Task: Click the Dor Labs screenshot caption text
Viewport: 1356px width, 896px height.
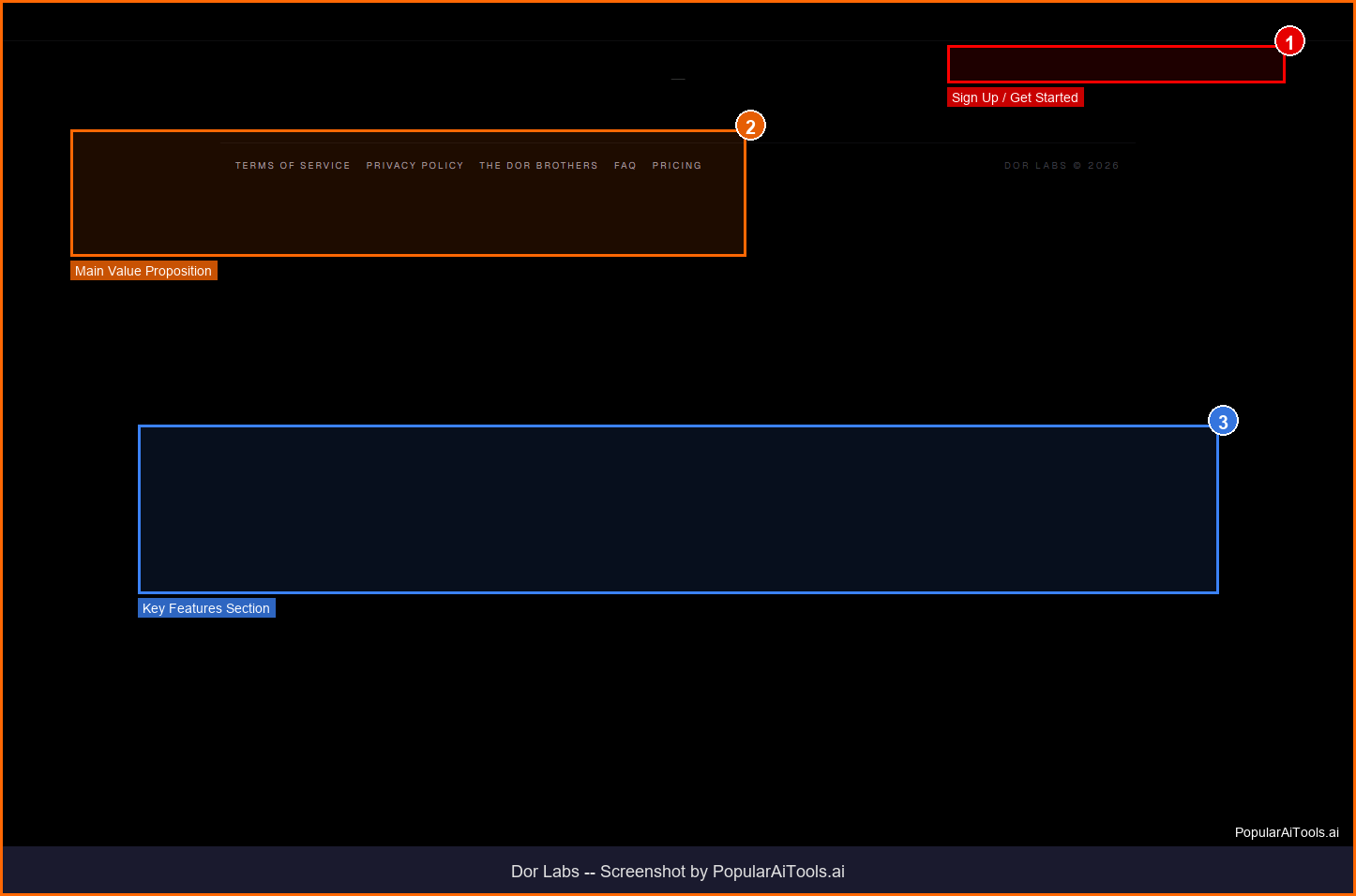Action: 678,872
